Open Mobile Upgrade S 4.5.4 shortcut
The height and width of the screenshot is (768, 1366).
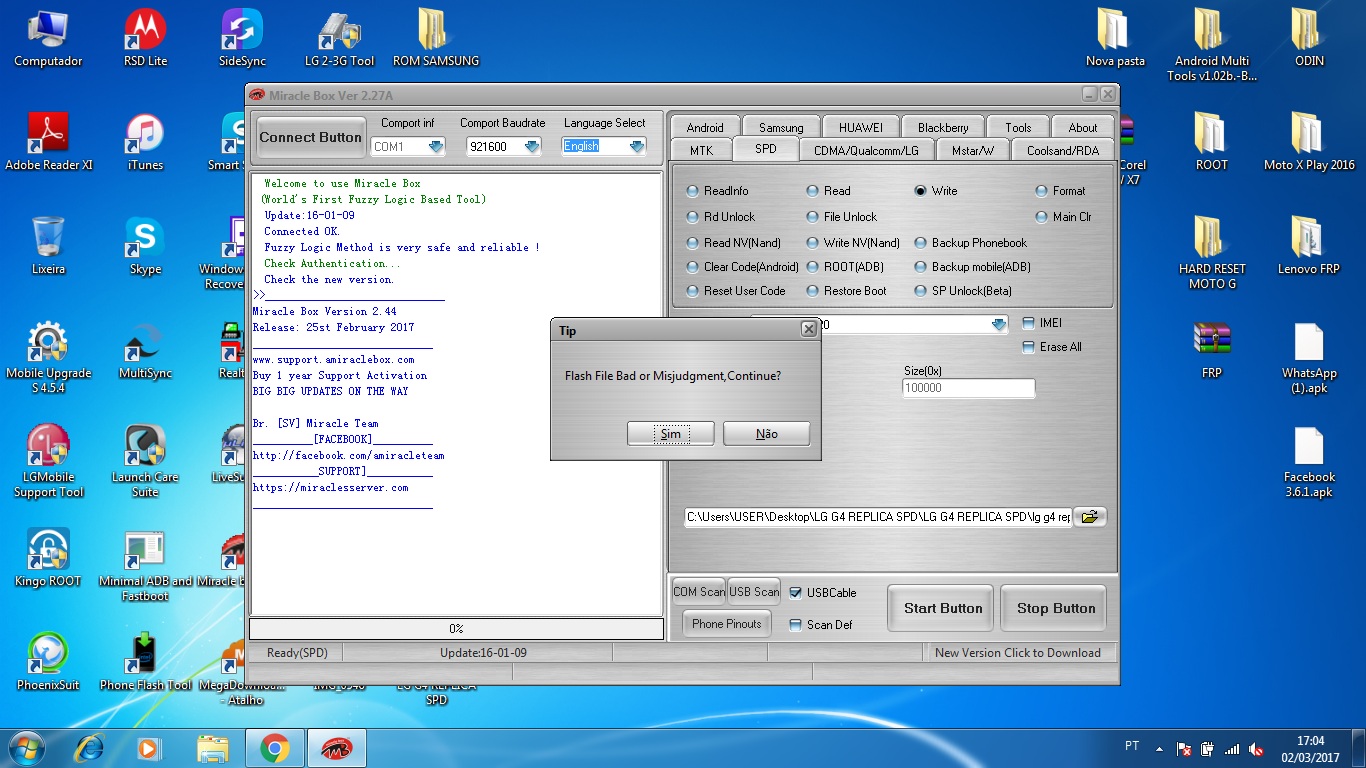tap(48, 357)
